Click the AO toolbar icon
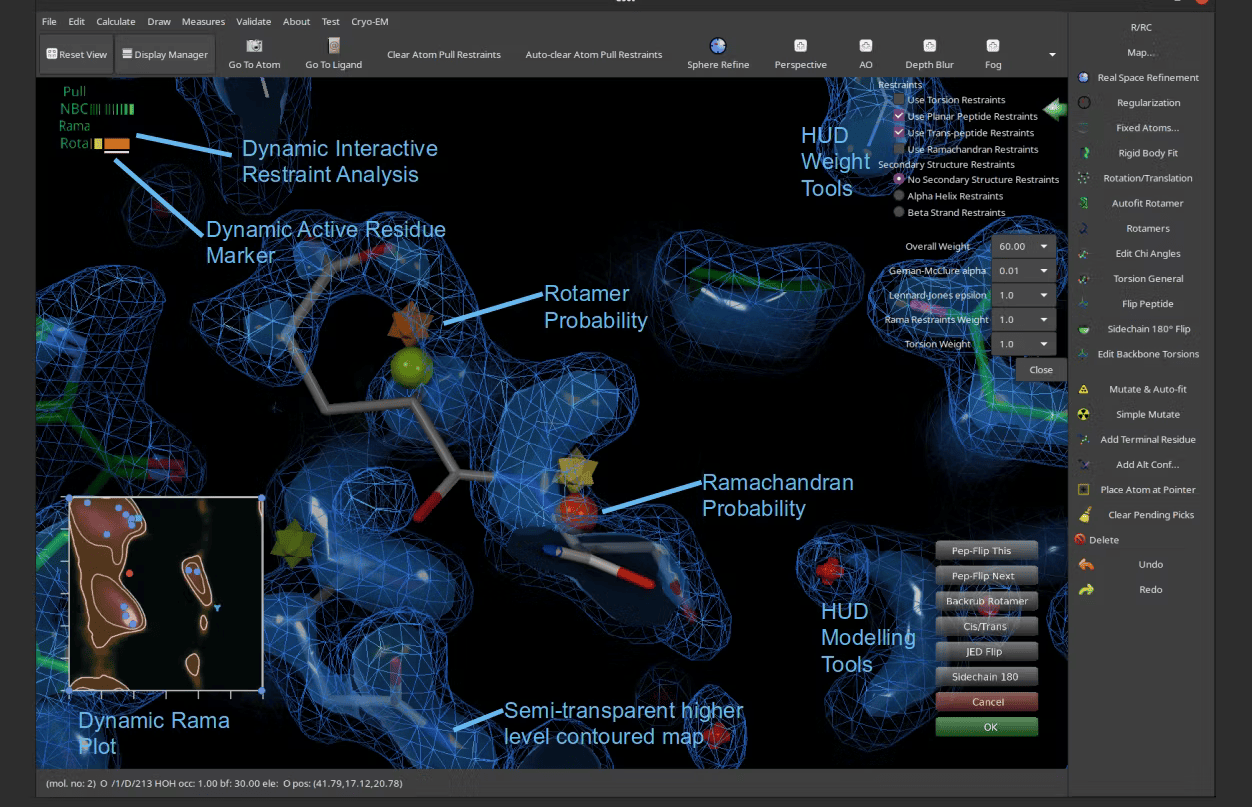 [x=865, y=46]
